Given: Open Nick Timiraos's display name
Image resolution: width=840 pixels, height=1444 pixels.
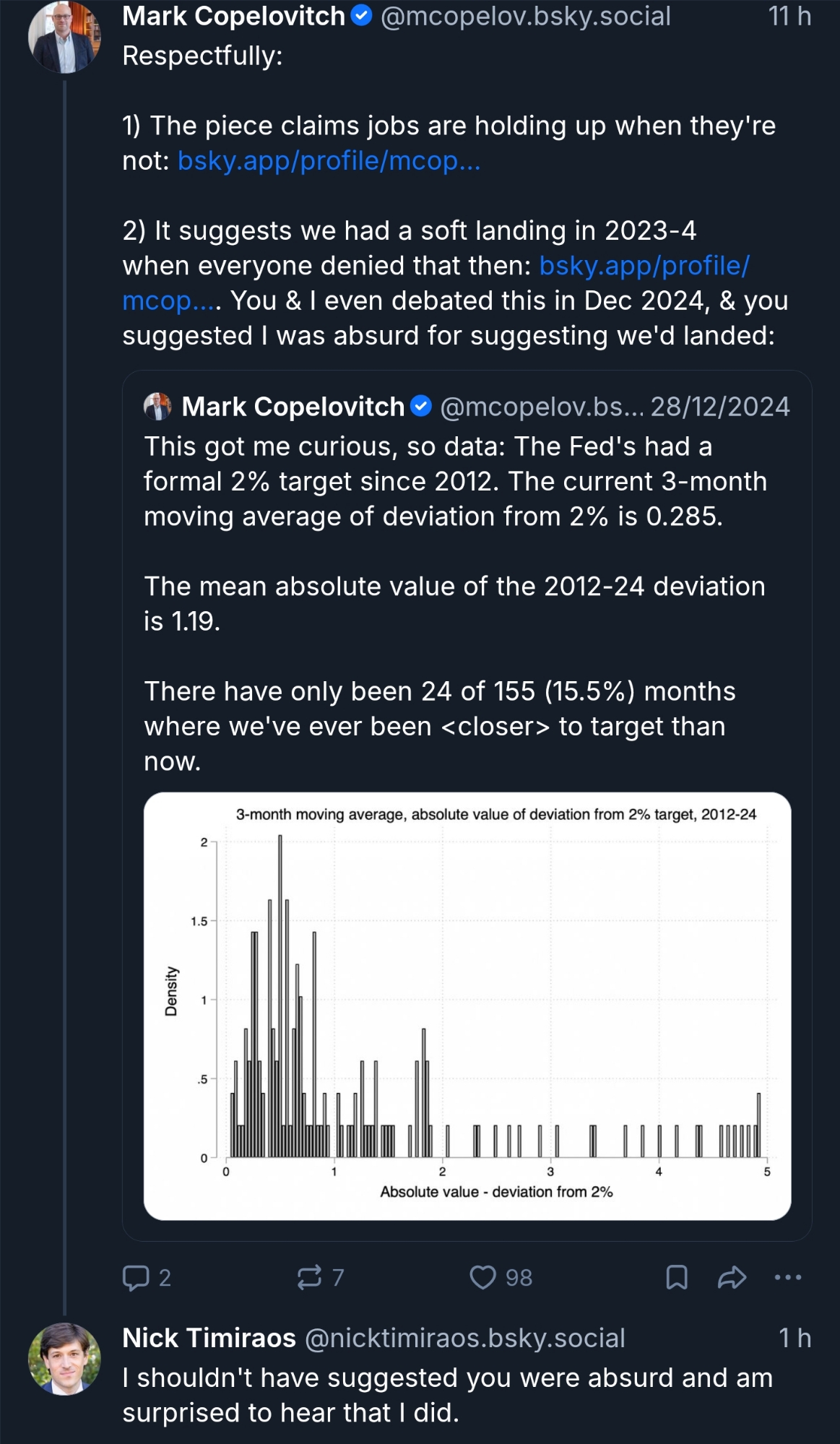Looking at the screenshot, I should pyautogui.click(x=209, y=1338).
